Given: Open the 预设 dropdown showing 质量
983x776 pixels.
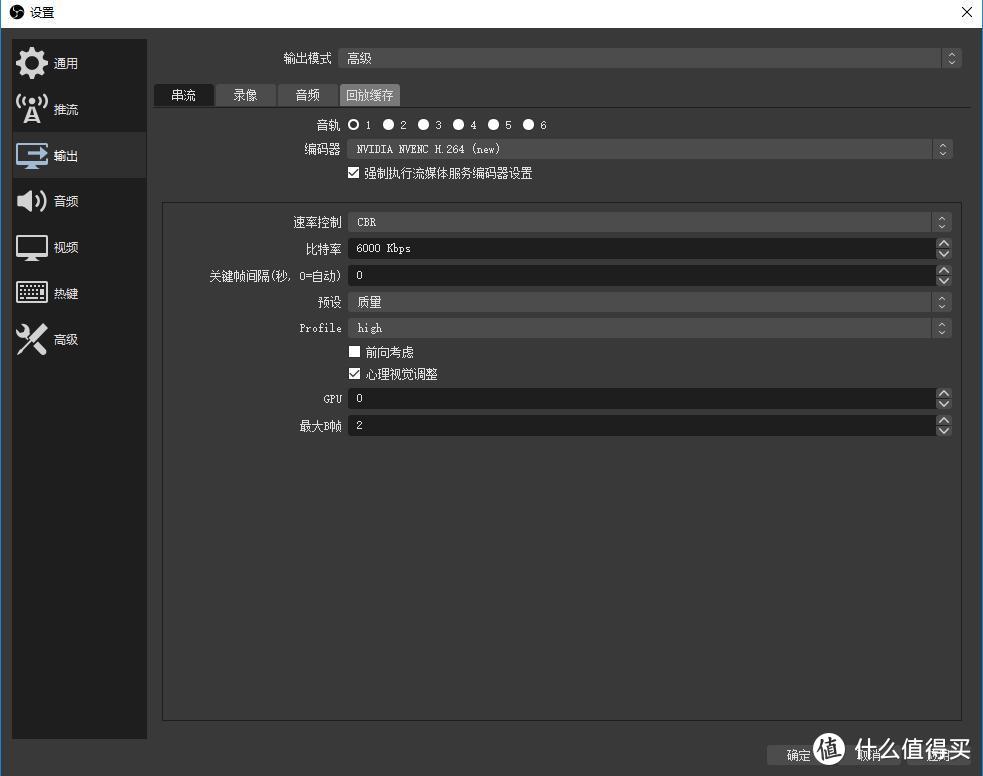Looking at the screenshot, I should click(650, 302).
